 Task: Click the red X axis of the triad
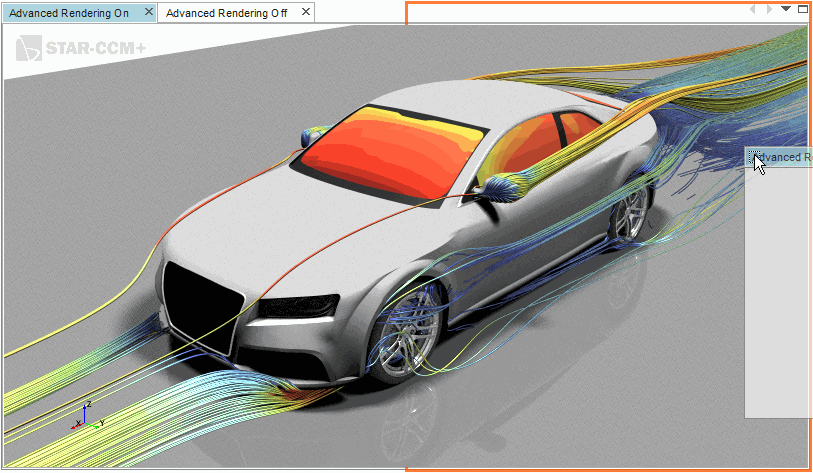click(x=77, y=426)
